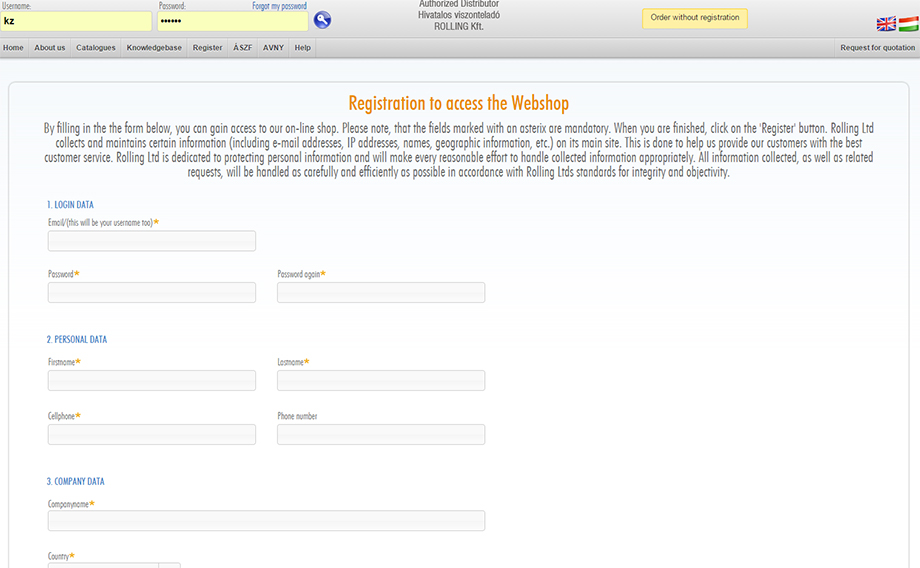Focus the Email registration field
920x568 pixels.
(152, 241)
